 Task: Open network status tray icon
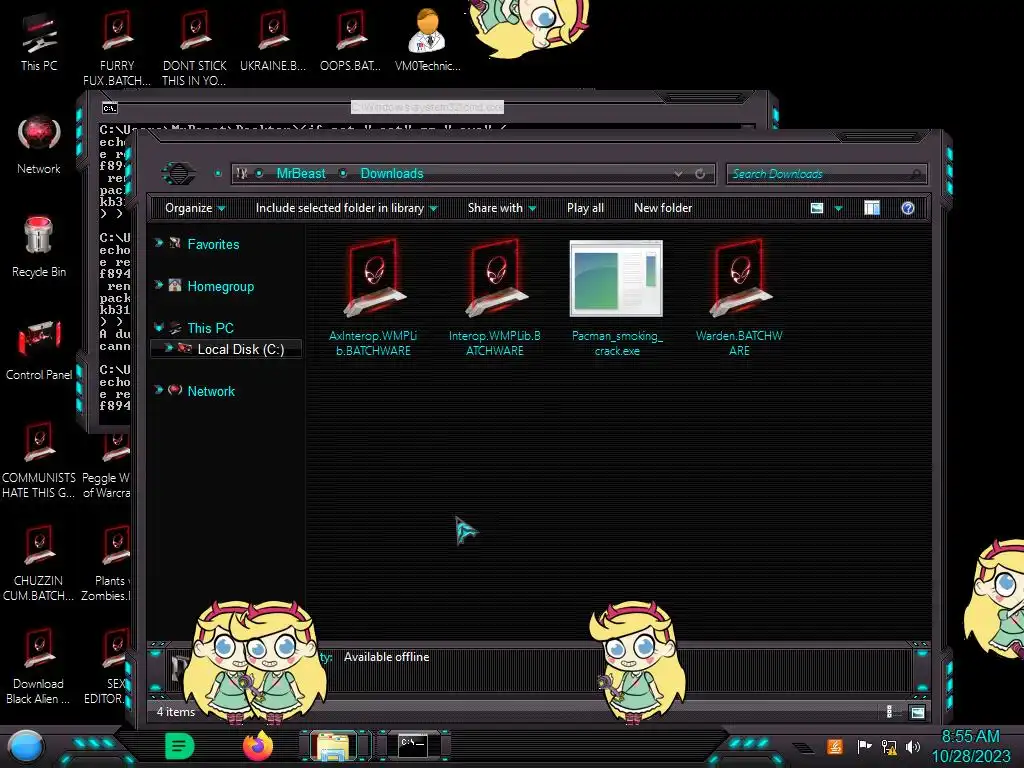click(x=889, y=746)
